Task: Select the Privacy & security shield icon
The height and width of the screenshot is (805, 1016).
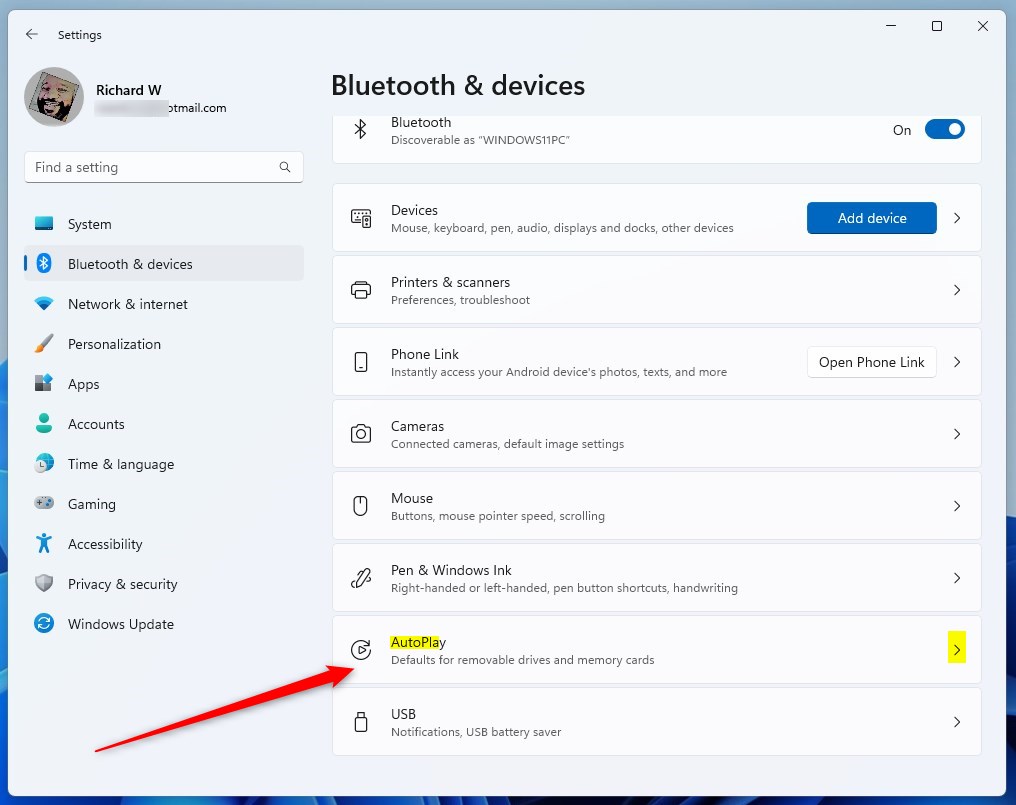Action: (44, 584)
